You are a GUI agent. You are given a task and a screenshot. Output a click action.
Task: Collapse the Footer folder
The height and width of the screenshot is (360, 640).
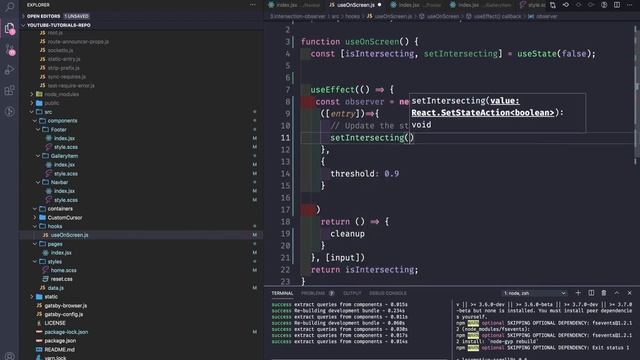tap(38, 129)
